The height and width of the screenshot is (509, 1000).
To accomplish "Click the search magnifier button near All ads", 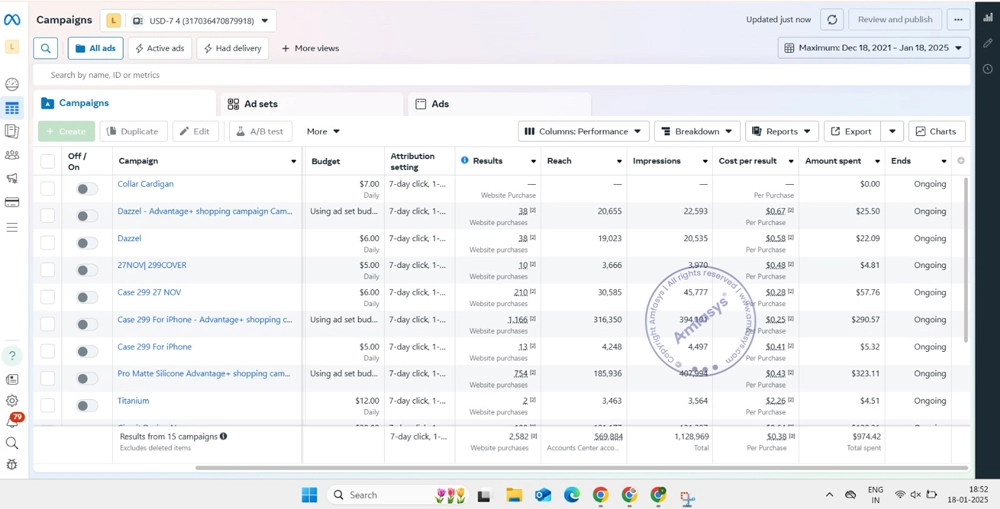I will coord(45,48).
